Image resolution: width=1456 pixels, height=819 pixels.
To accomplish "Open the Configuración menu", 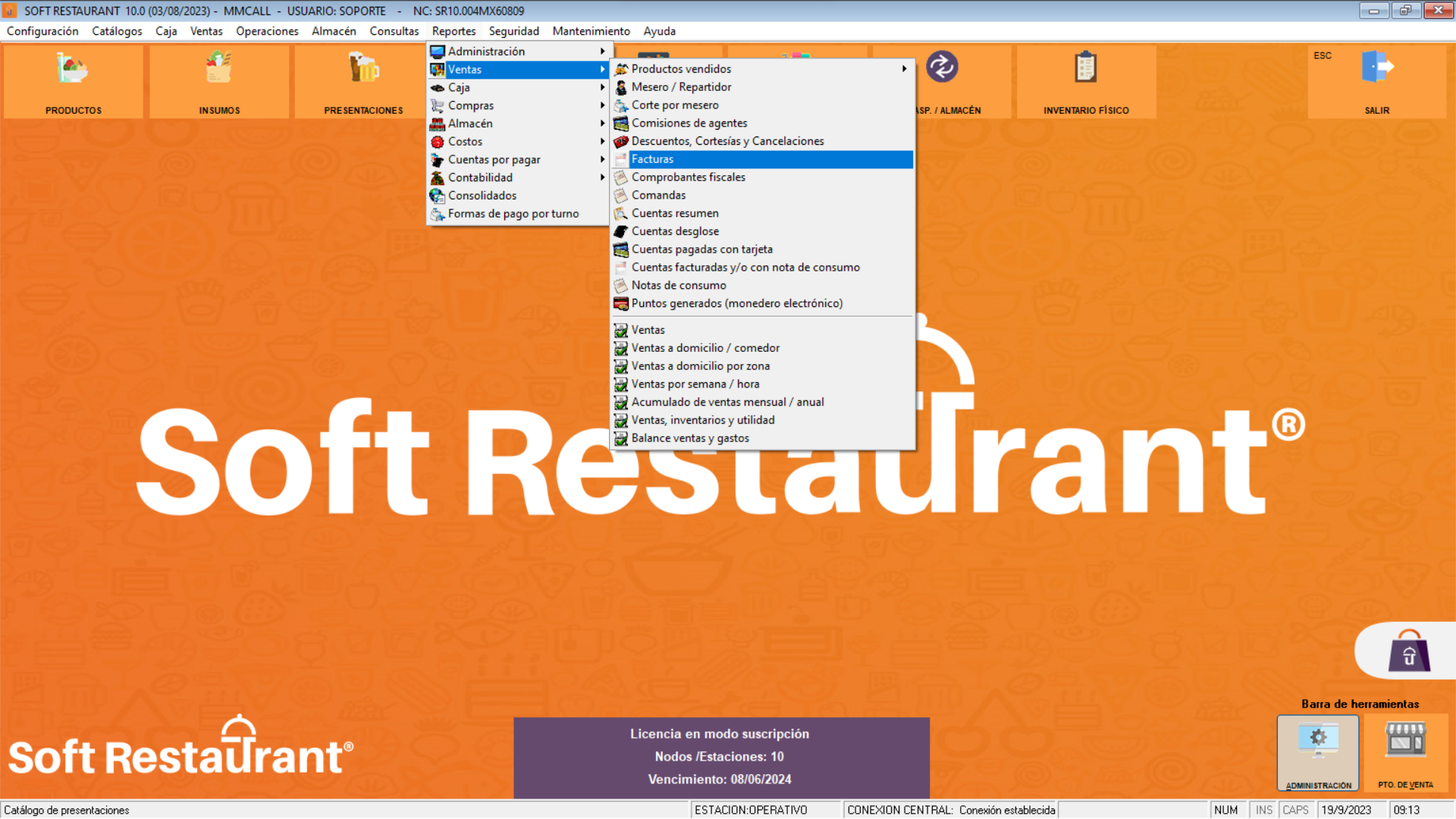I will (42, 31).
